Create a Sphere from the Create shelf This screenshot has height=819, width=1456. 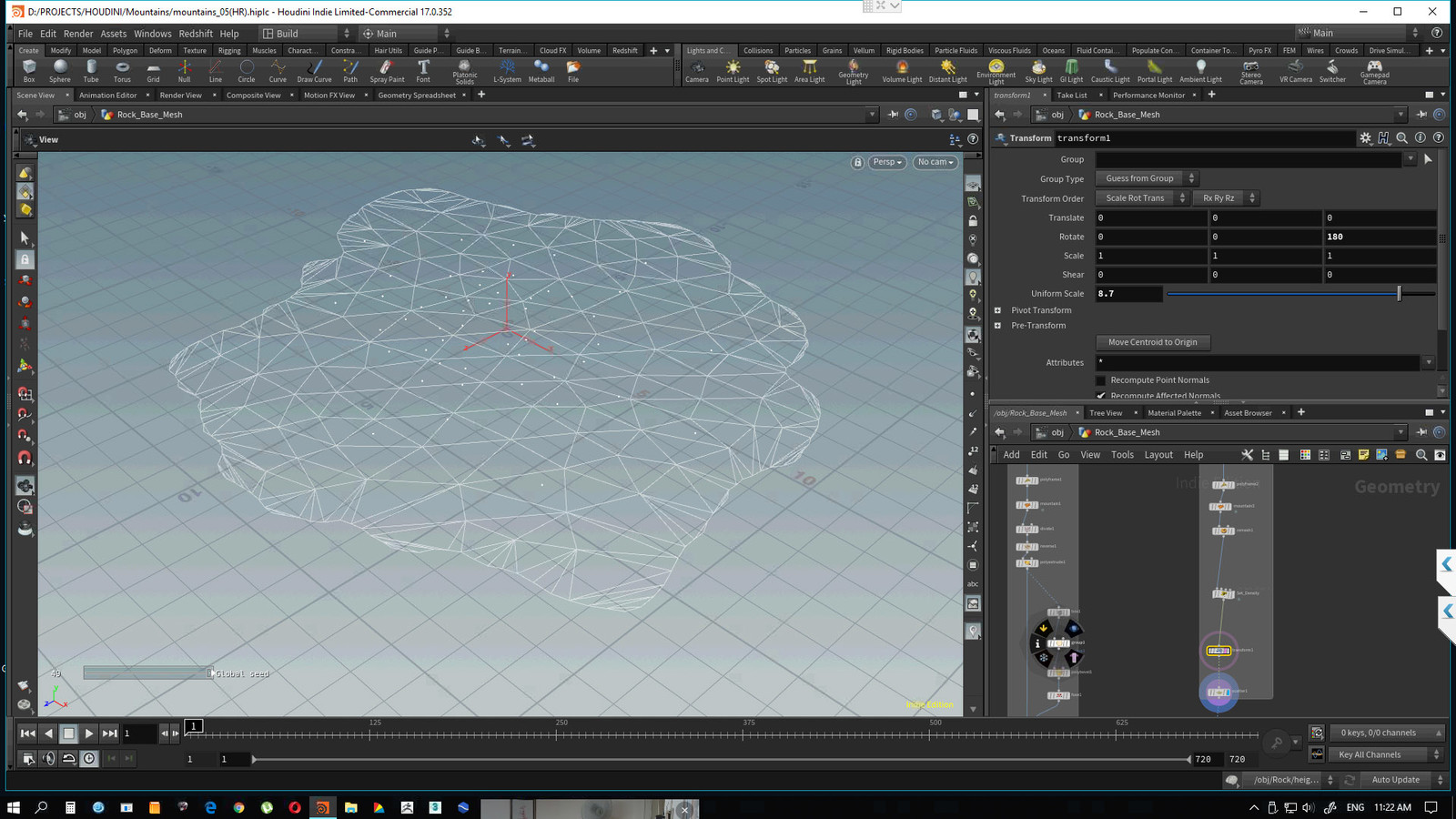tap(59, 72)
